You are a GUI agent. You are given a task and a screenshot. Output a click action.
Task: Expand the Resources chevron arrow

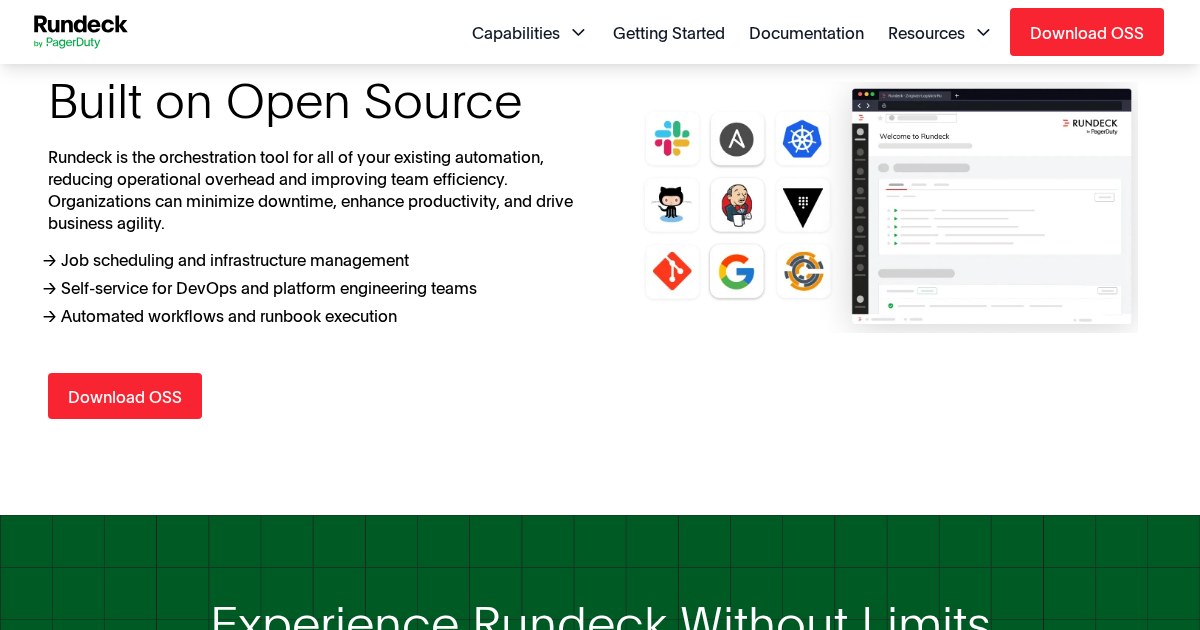pyautogui.click(x=983, y=33)
